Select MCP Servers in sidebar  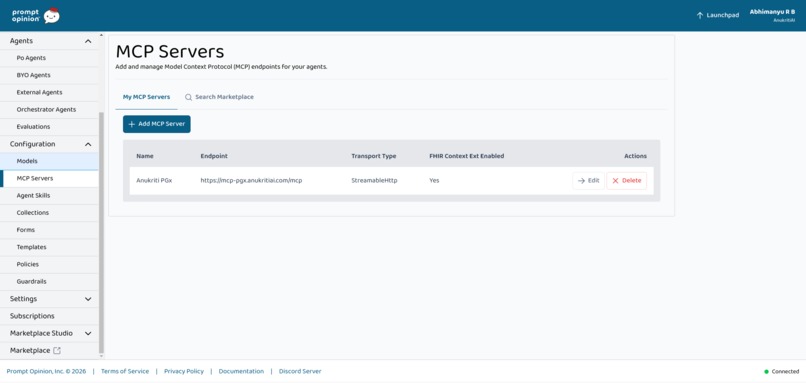49,178
